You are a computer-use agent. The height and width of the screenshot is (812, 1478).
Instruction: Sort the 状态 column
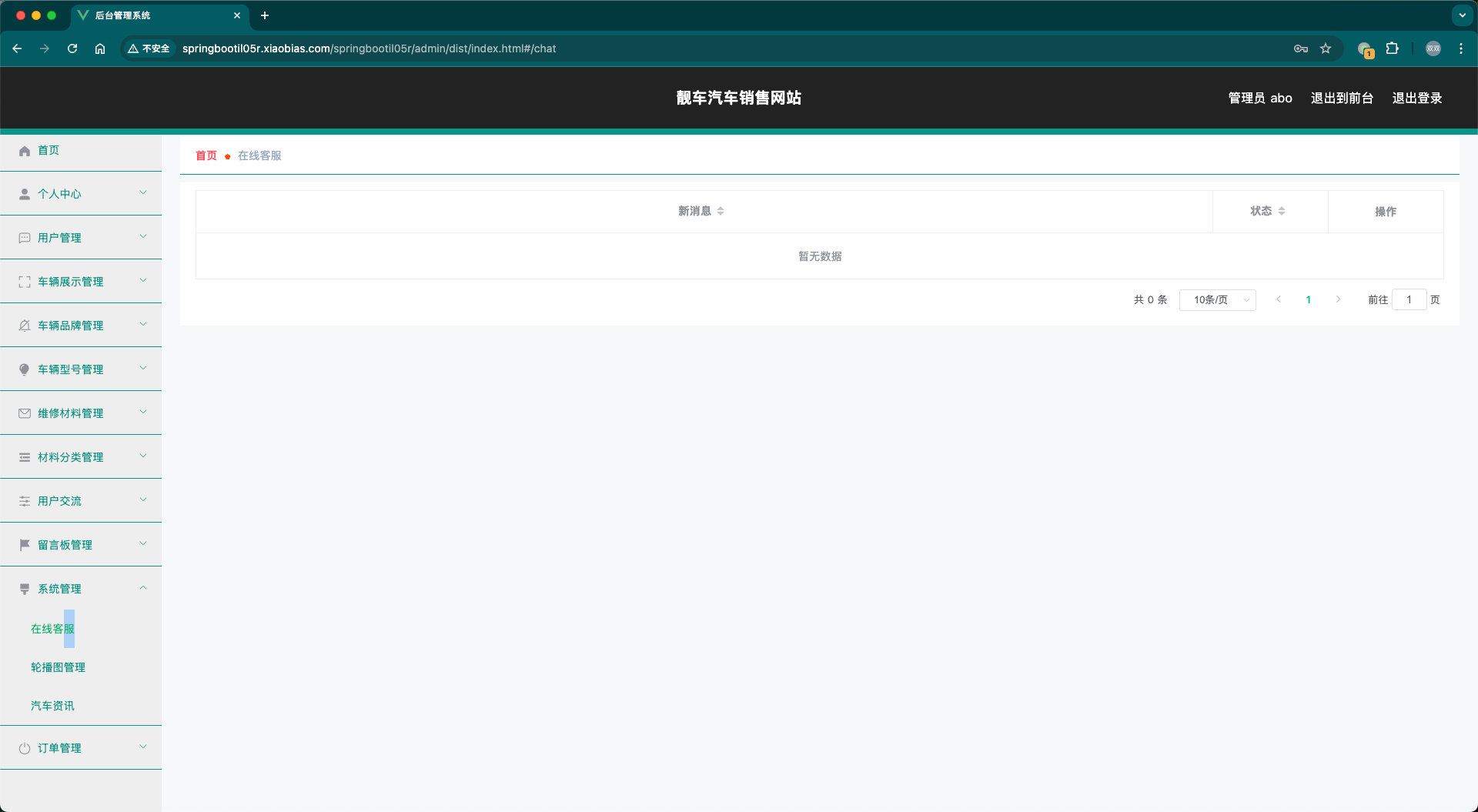(1282, 211)
